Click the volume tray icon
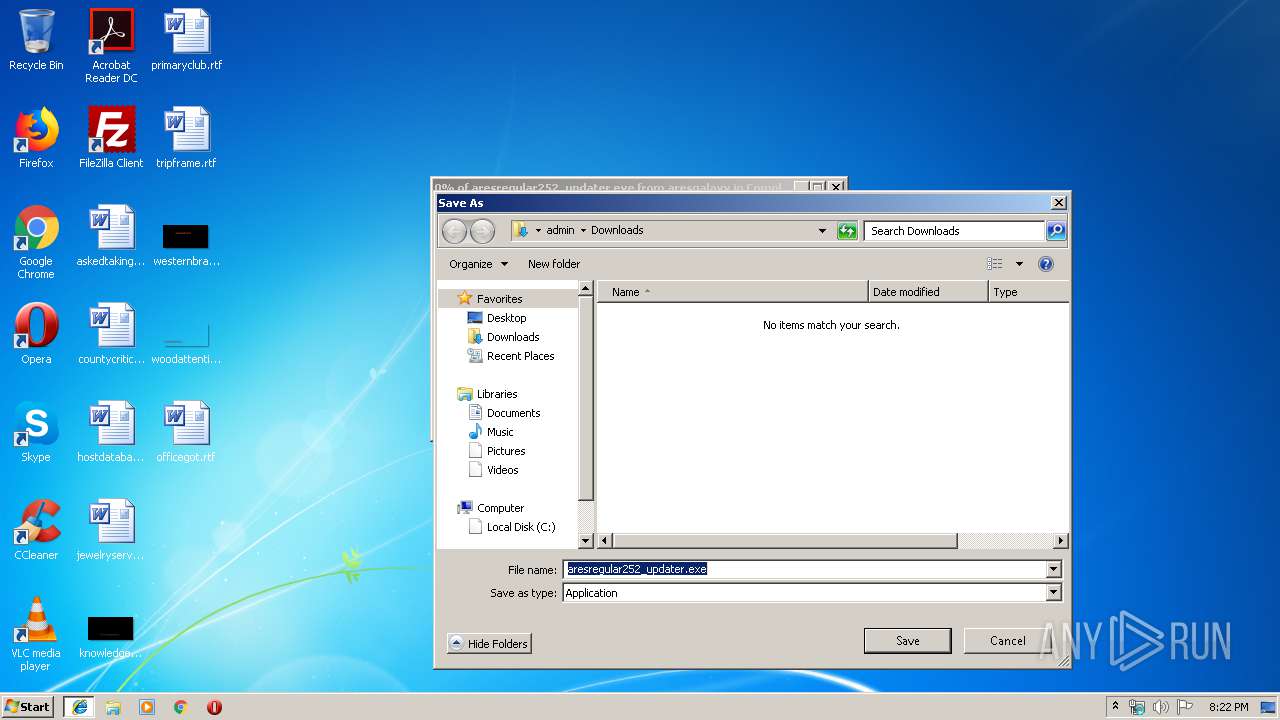This screenshot has height=720, width=1280. point(1161,707)
